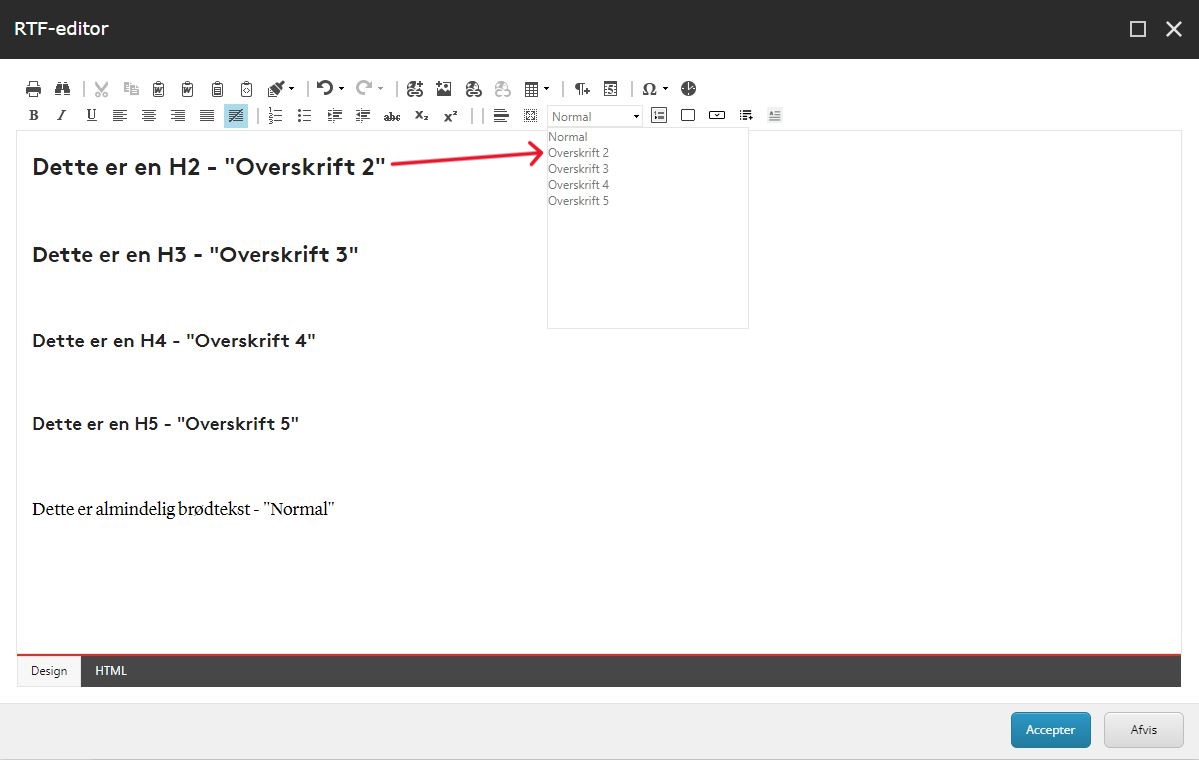Viewport: 1199px width, 760px height.
Task: Toggle italic formatting
Action: 61,115
